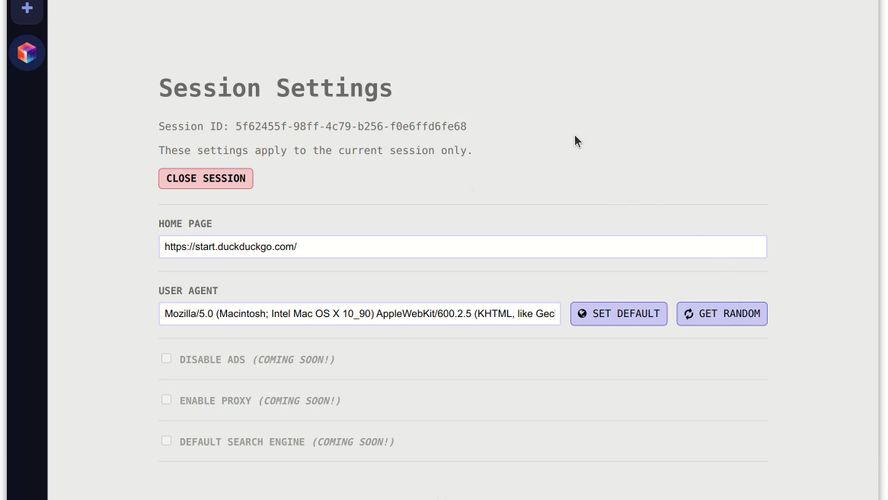Check the Default Search Engine checkbox
Screen dimensions: 888x500
166,441
